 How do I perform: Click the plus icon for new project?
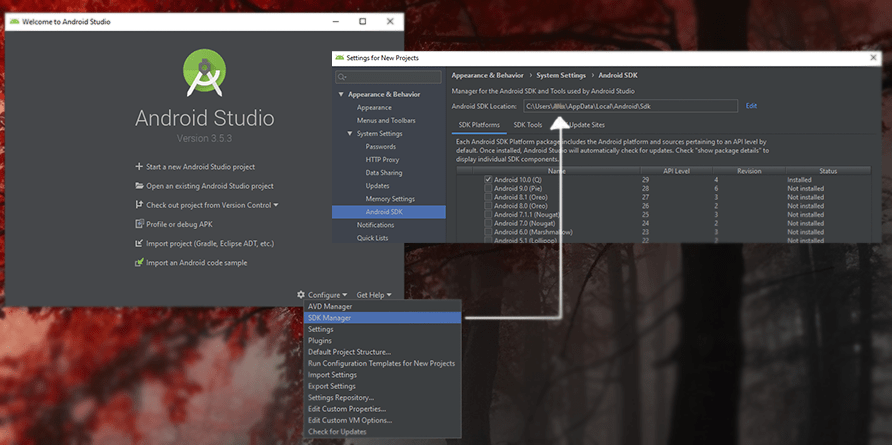[x=139, y=167]
